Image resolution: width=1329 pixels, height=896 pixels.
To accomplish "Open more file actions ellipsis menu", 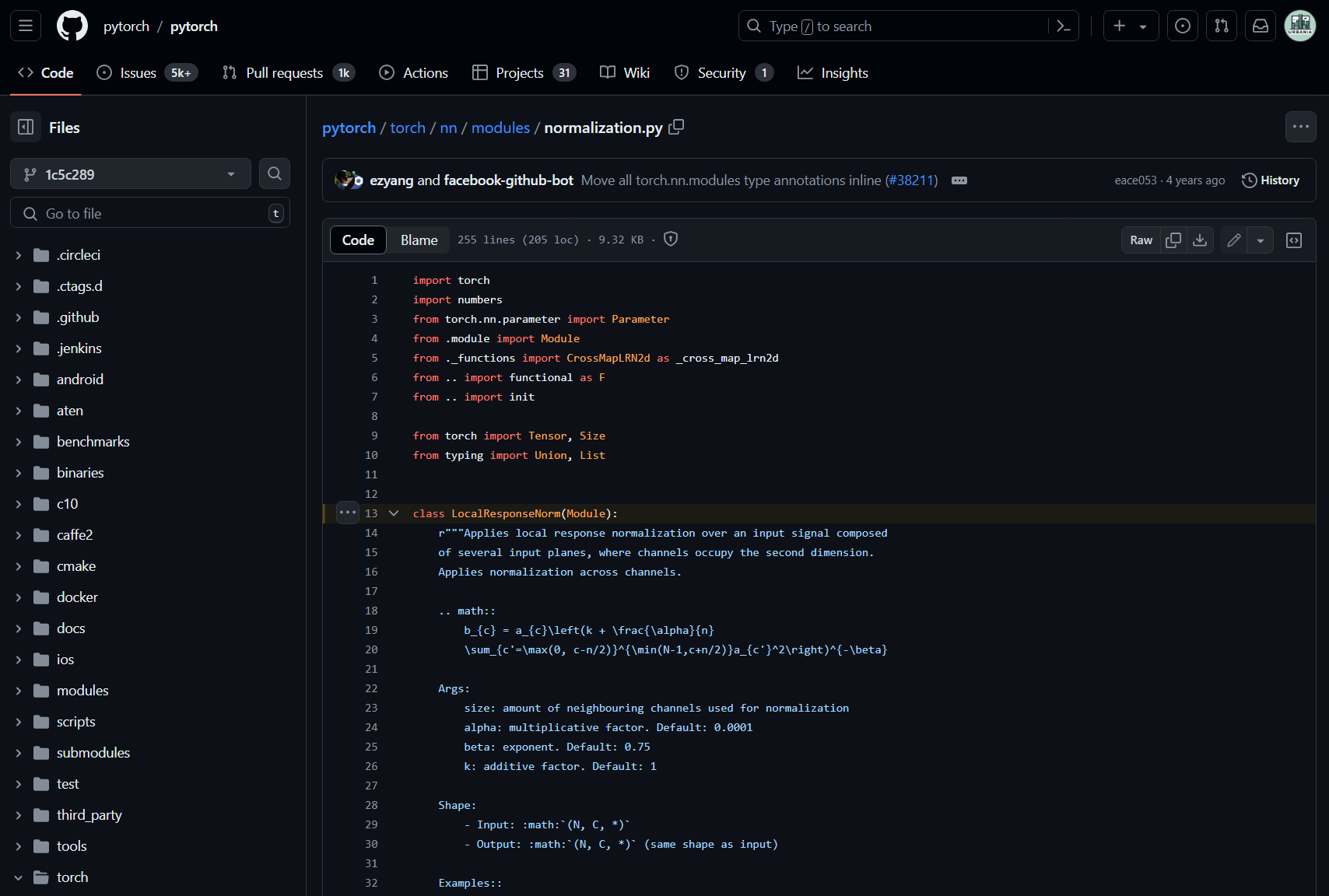I will pyautogui.click(x=1301, y=127).
